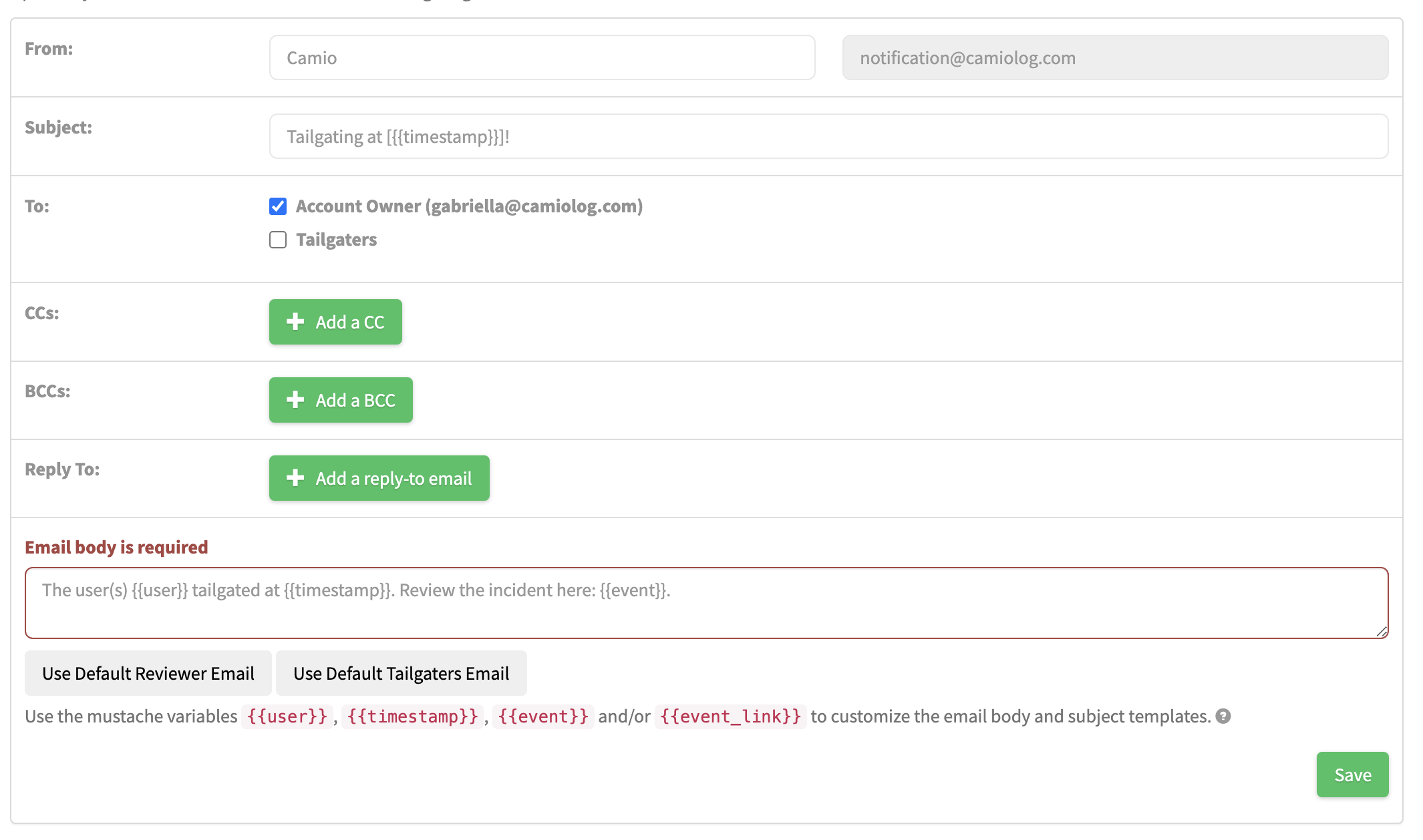
Task: Enable the Tailgaters recipient checkbox
Action: coord(278,240)
